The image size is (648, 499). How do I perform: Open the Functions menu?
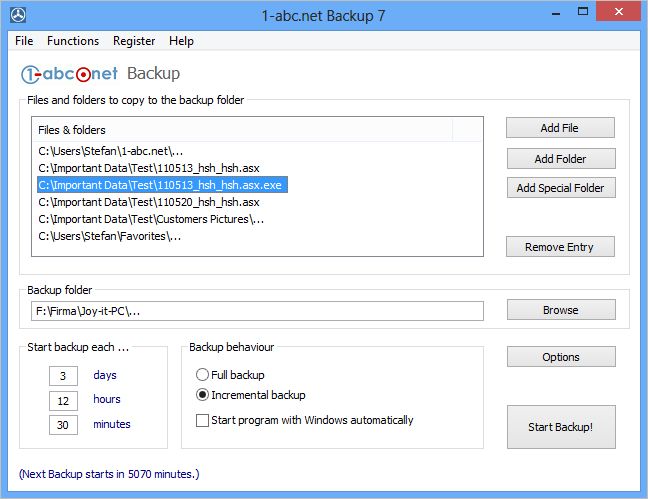tap(73, 41)
